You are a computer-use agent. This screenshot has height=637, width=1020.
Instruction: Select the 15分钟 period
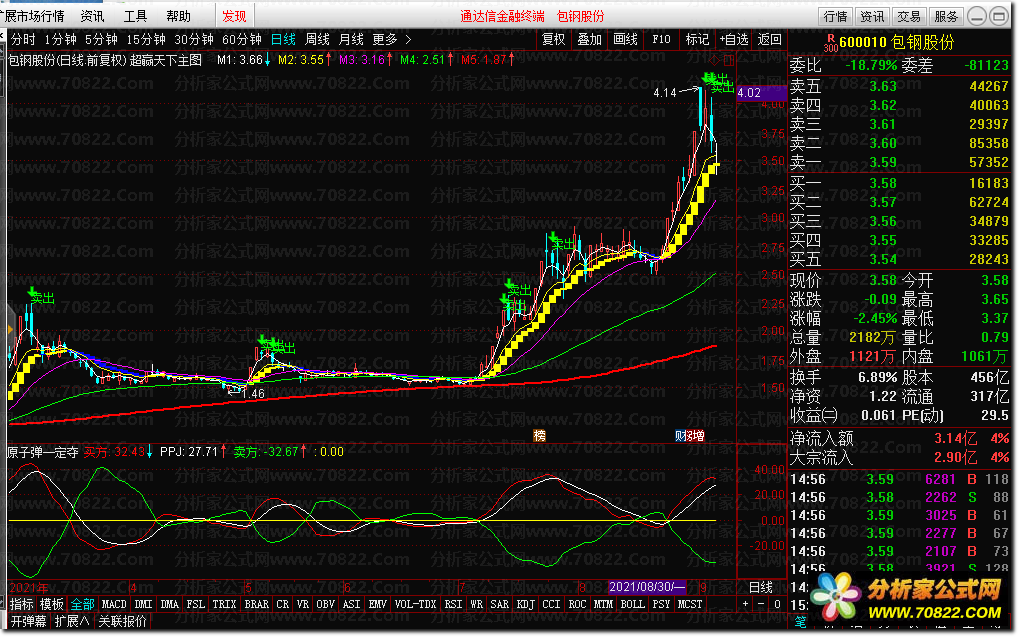[x=146, y=40]
